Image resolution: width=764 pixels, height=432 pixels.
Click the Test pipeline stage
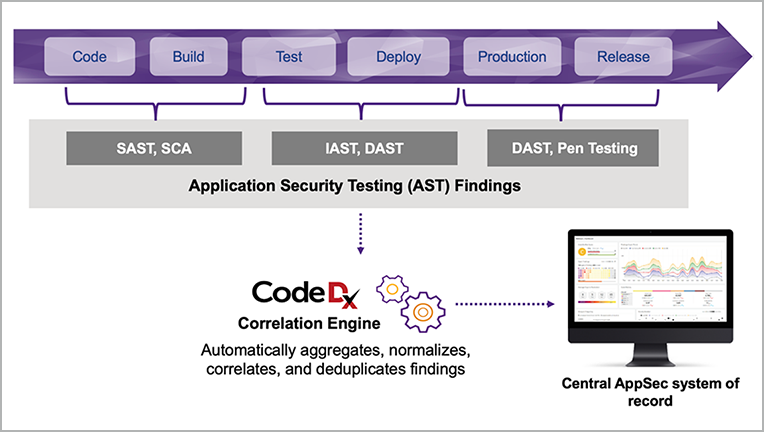[x=289, y=56]
